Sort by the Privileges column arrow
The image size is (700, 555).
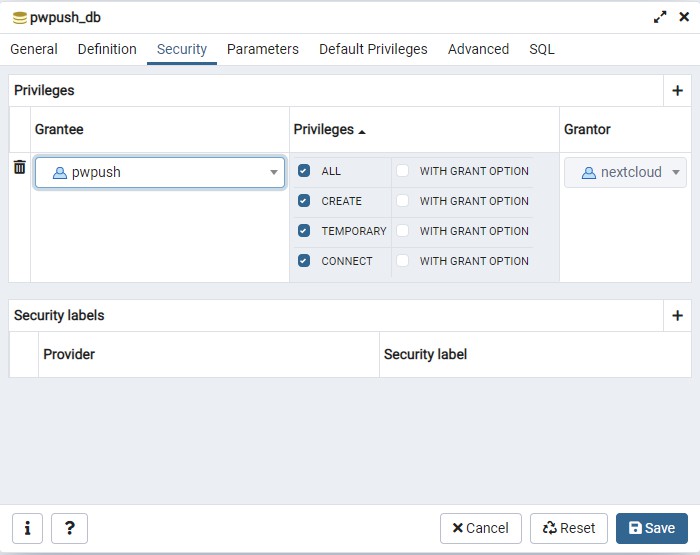[362, 131]
